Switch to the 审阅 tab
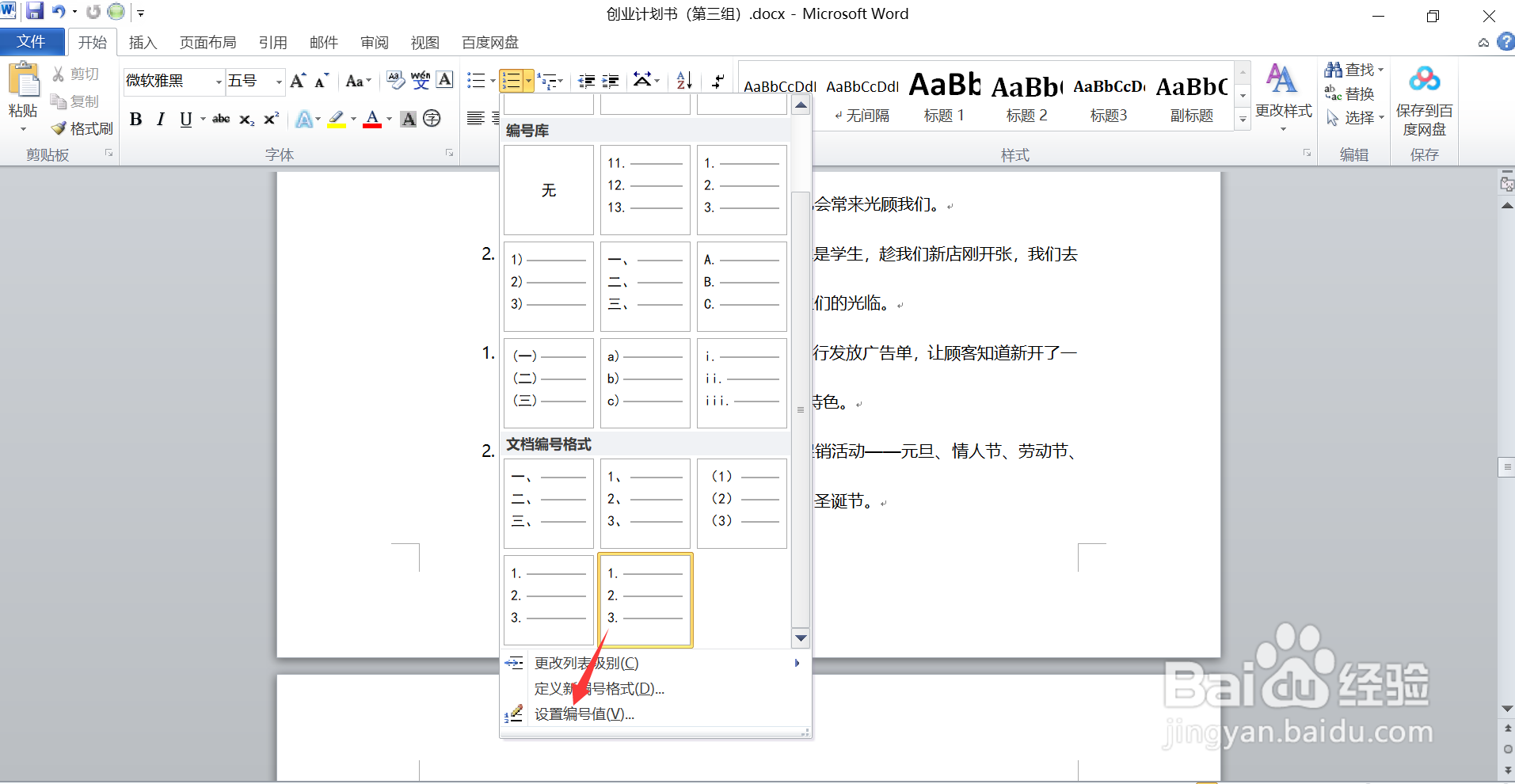This screenshot has height=784, width=1515. [x=375, y=43]
